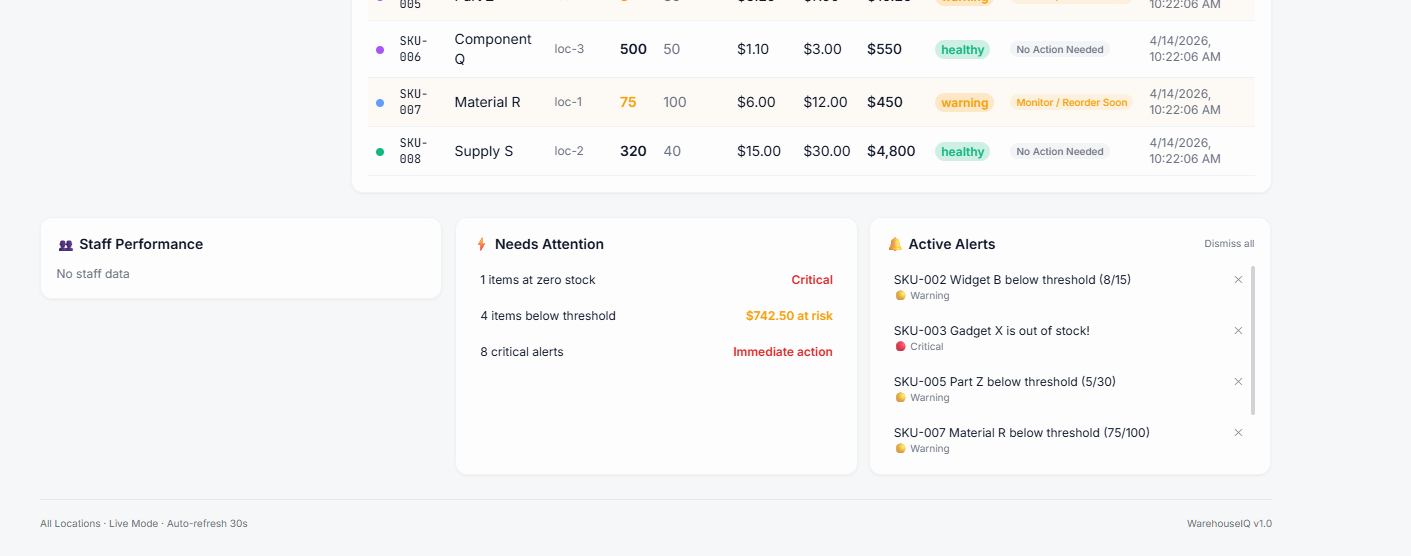Click No Action Needed for Component Q
1411x556 pixels.
[x=1060, y=50]
